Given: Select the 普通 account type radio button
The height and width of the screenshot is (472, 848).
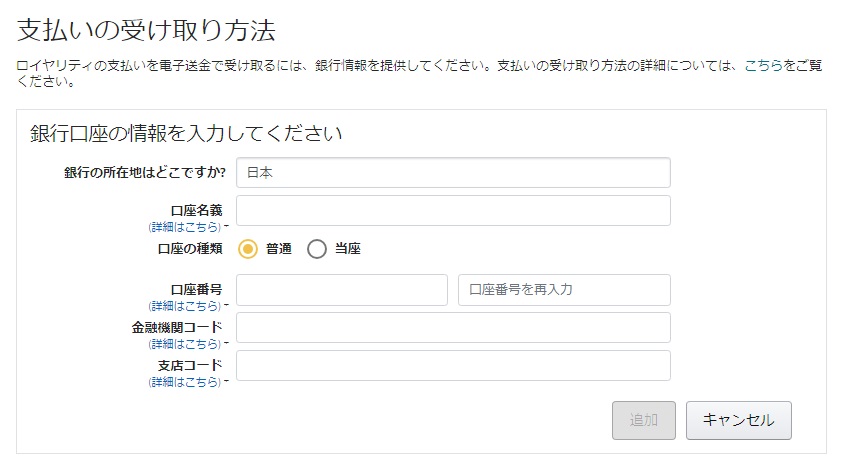Looking at the screenshot, I should tap(248, 249).
